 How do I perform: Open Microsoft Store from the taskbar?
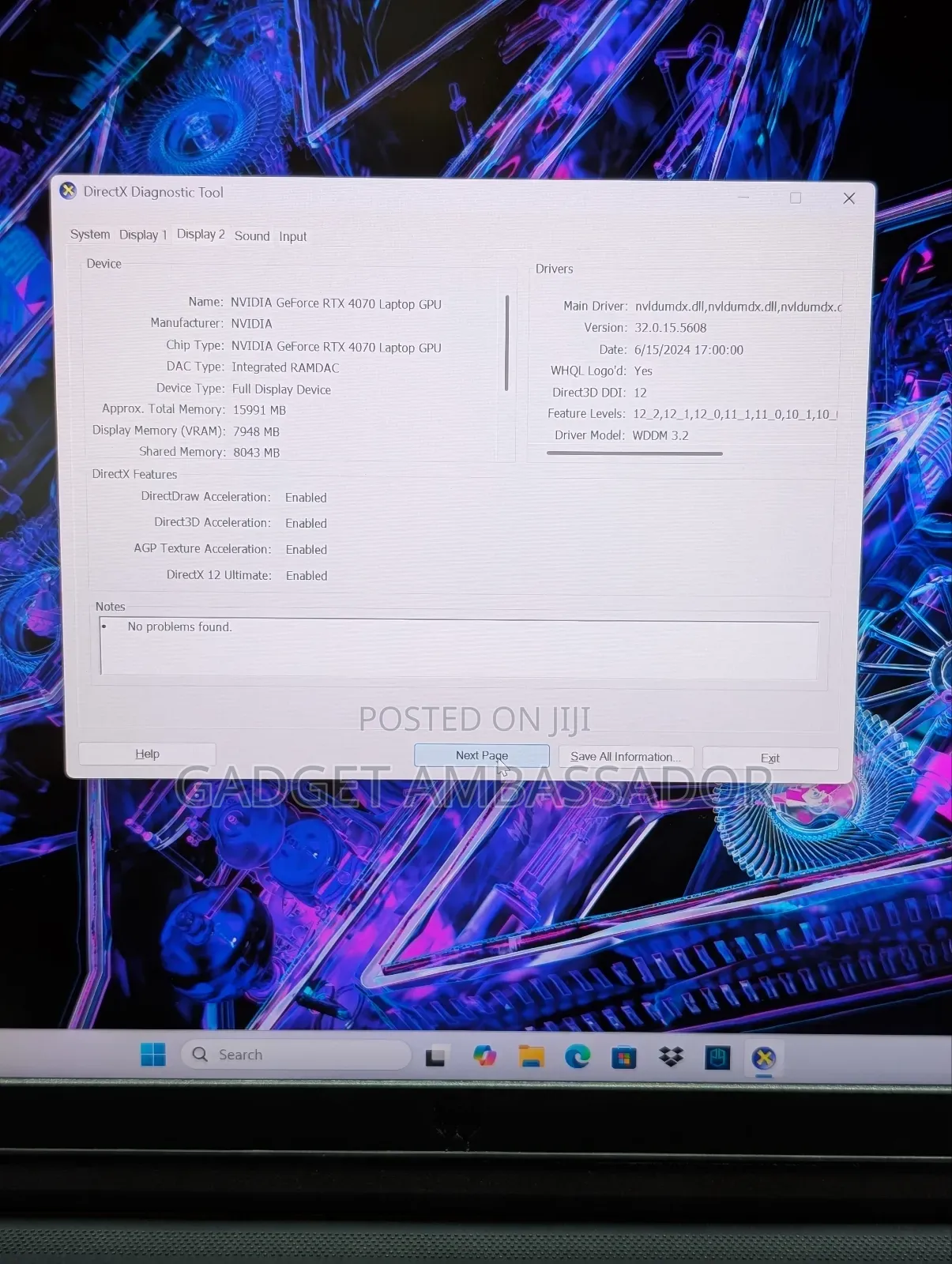624,1057
